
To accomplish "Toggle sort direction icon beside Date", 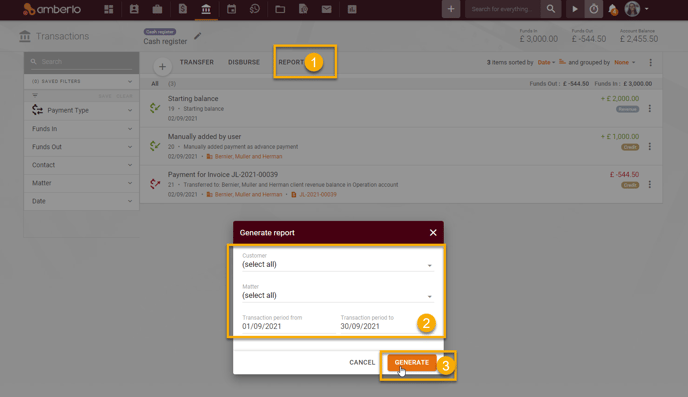I will click(562, 62).
